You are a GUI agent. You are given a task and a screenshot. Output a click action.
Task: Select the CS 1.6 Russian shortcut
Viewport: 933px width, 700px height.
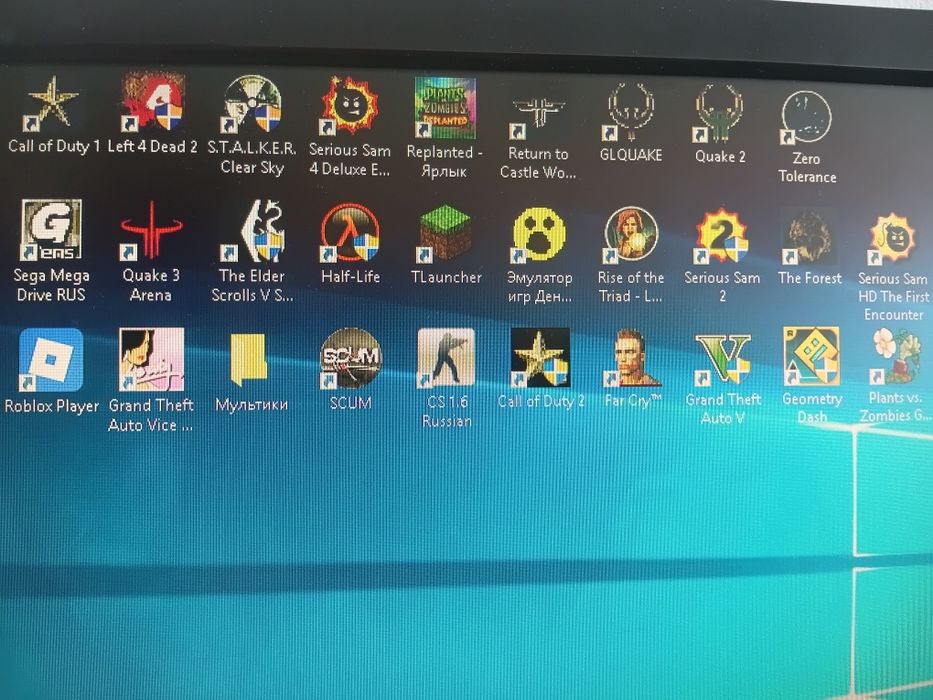tap(446, 358)
